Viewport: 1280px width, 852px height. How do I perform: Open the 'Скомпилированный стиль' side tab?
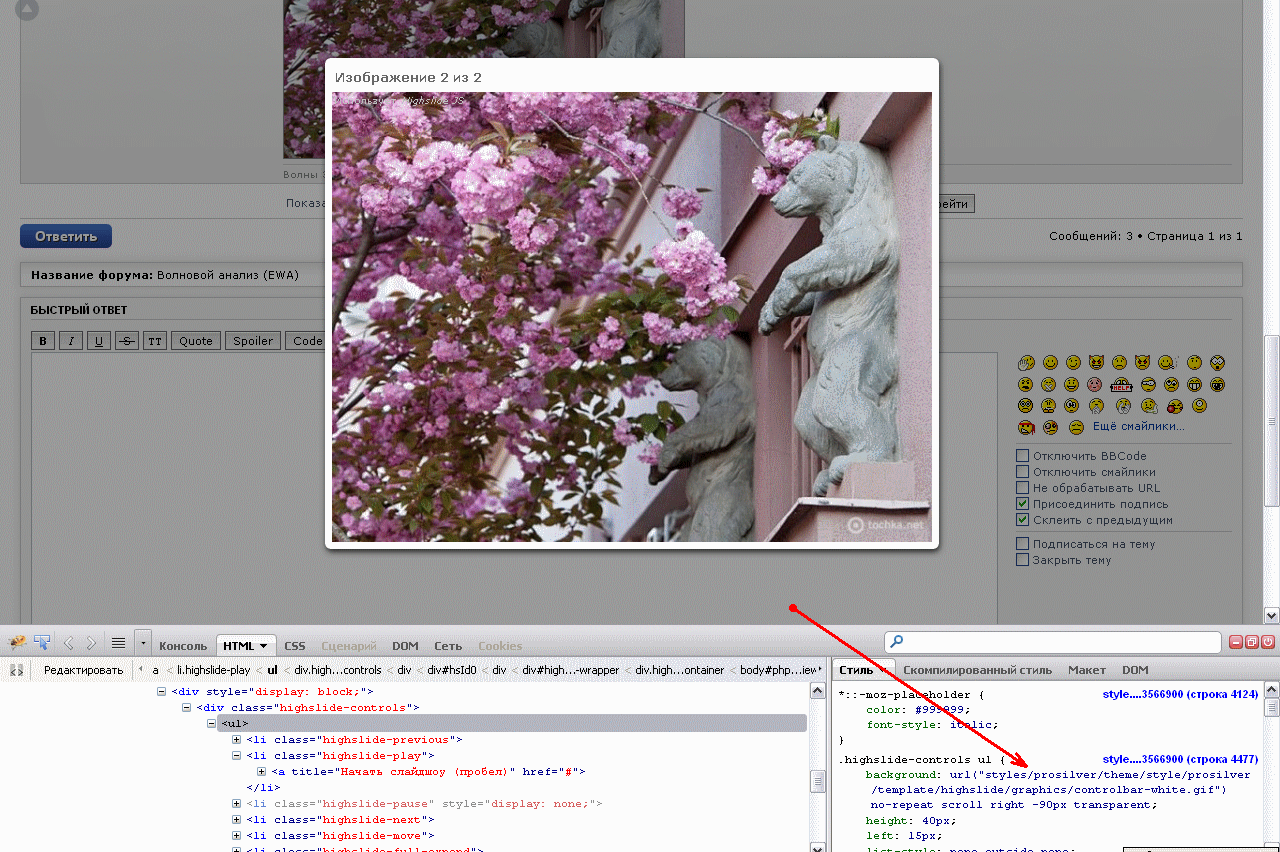[x=977, y=670]
